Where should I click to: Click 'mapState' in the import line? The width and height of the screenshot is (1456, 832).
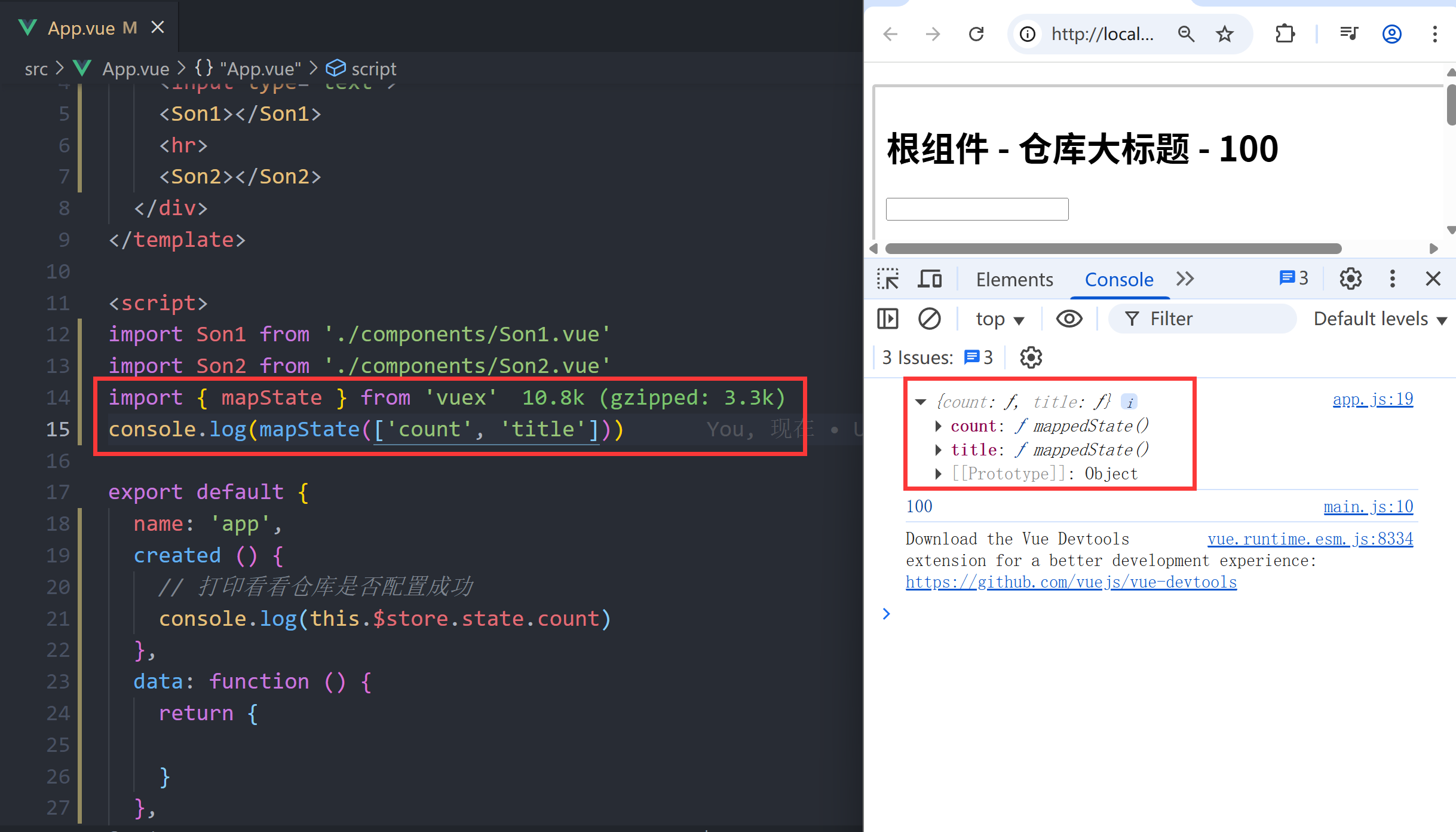(x=271, y=397)
